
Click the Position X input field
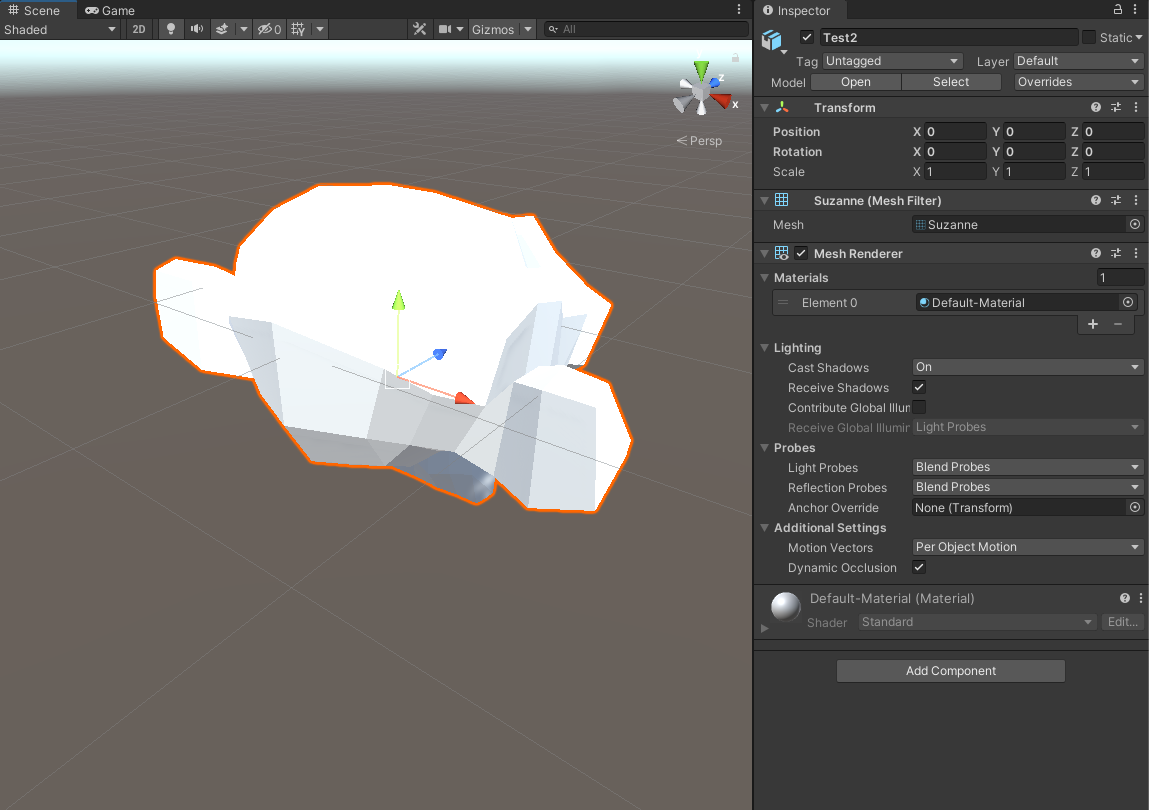(x=955, y=132)
